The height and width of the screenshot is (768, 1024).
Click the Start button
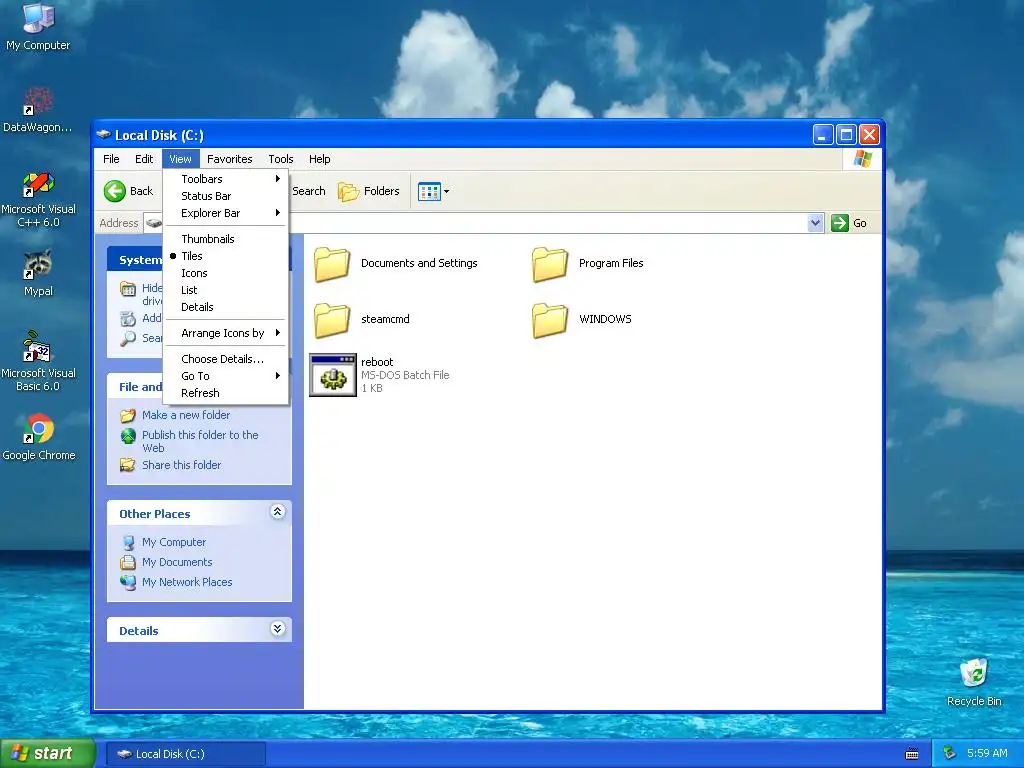click(47, 754)
